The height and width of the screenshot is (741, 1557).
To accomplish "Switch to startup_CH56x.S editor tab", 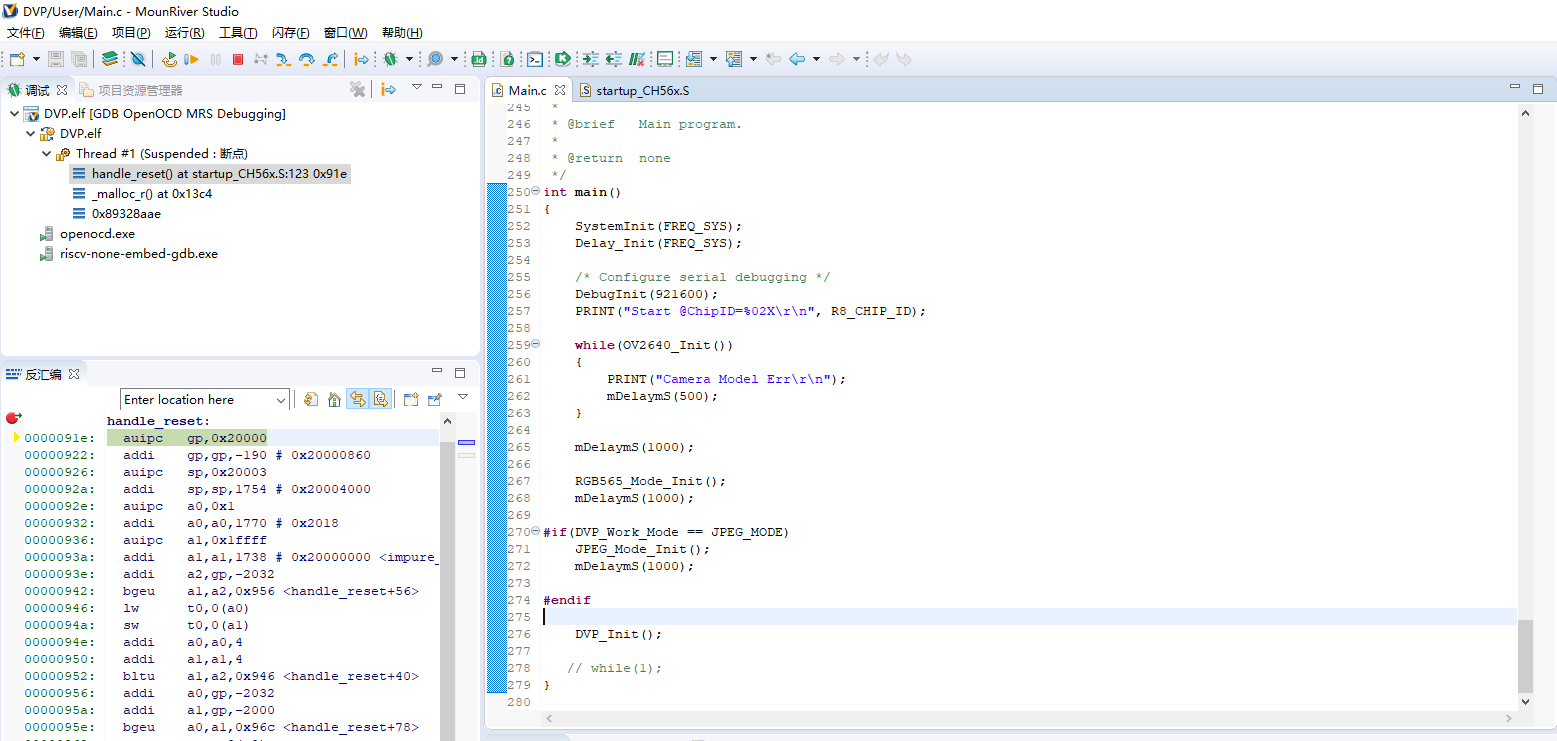I will [x=641, y=91].
